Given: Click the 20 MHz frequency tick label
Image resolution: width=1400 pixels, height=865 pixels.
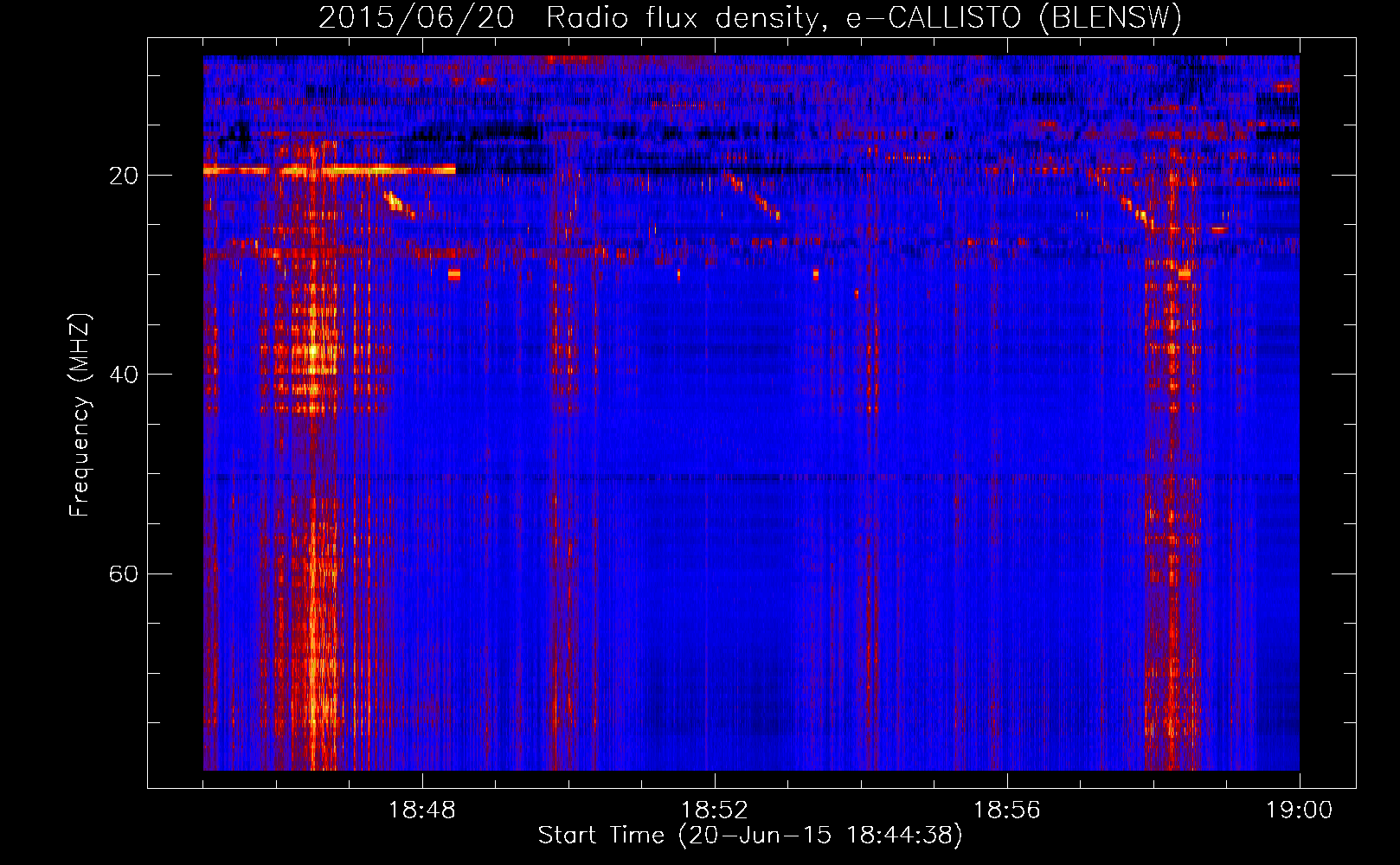Looking at the screenshot, I should [x=124, y=176].
